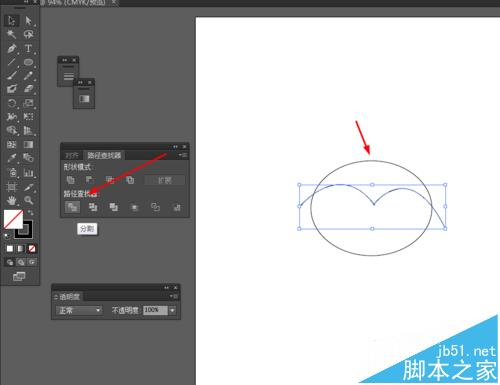Select the Selection tool (black arrow)
Screen dimensions: 500x385
pyautogui.click(x=11, y=21)
